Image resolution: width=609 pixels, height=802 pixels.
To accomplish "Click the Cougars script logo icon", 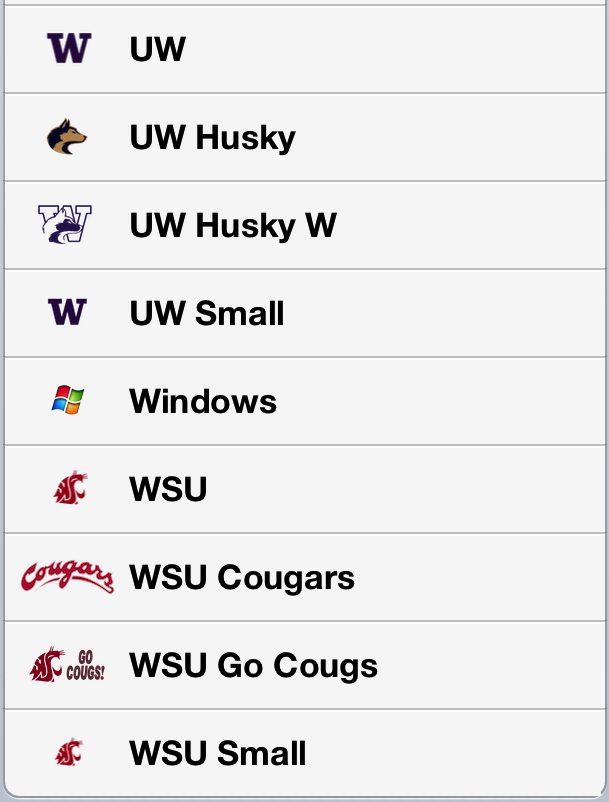I will (x=67, y=576).
